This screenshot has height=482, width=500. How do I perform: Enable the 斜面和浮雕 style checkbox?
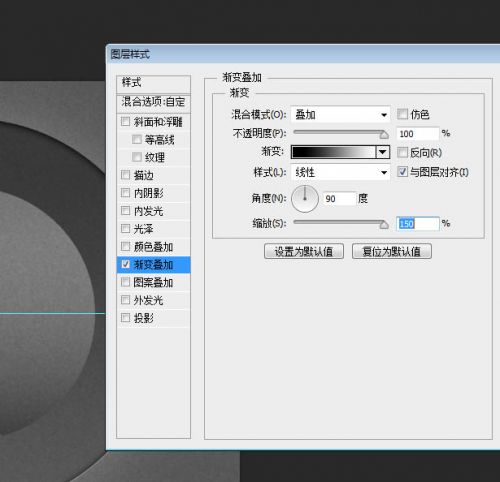(125, 121)
